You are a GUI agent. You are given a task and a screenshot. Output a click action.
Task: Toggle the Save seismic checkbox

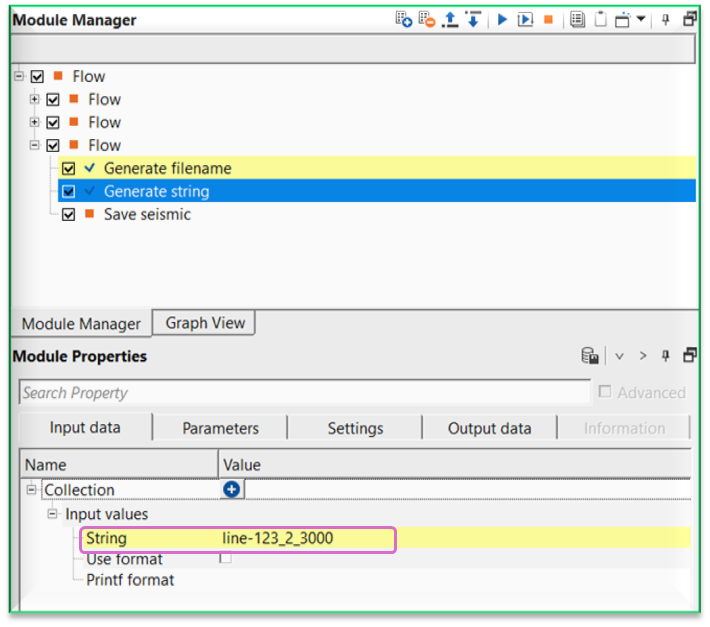[69, 215]
